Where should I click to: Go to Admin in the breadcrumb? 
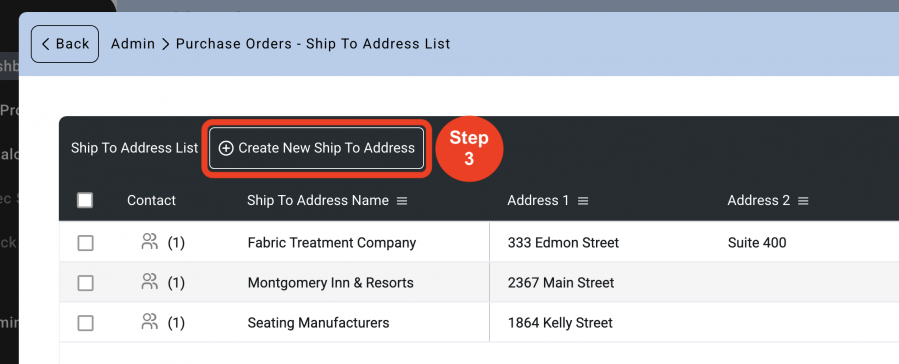[x=133, y=44]
